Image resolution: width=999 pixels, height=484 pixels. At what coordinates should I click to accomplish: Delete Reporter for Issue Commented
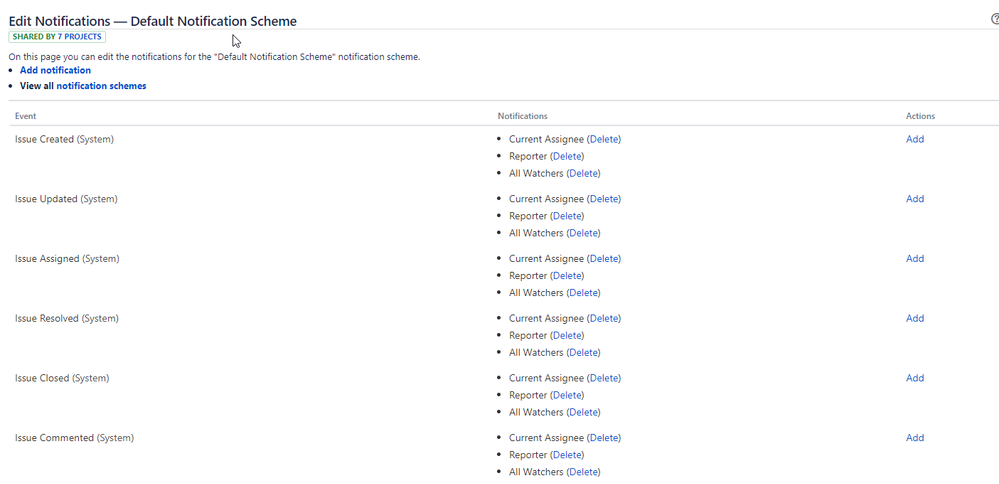pos(567,455)
